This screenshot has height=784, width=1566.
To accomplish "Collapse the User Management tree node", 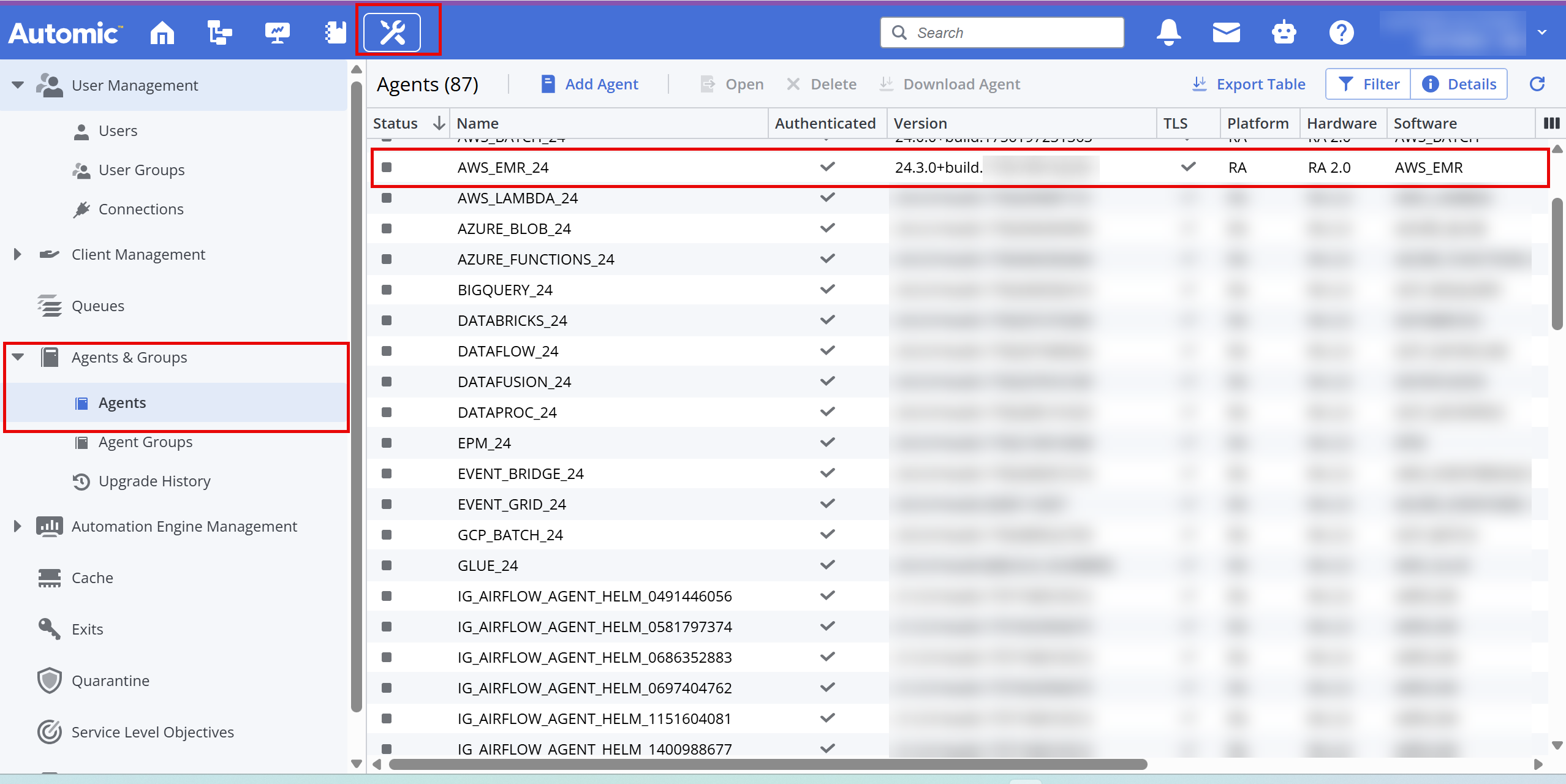I will click(x=18, y=85).
